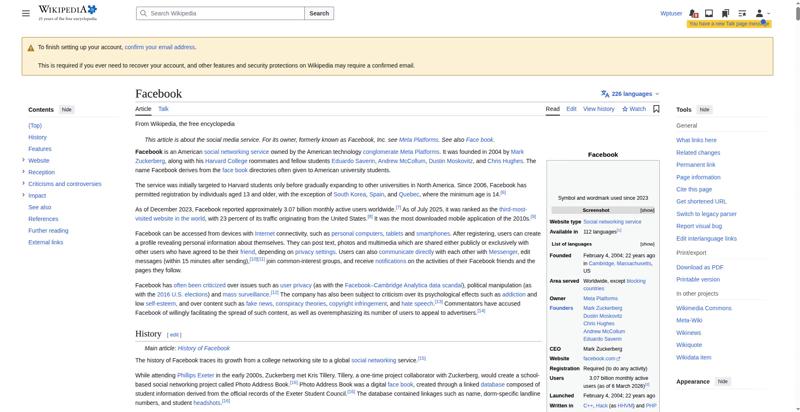Jump to (Top) in Contents
Screen dimensions: 800x412
[35, 125]
